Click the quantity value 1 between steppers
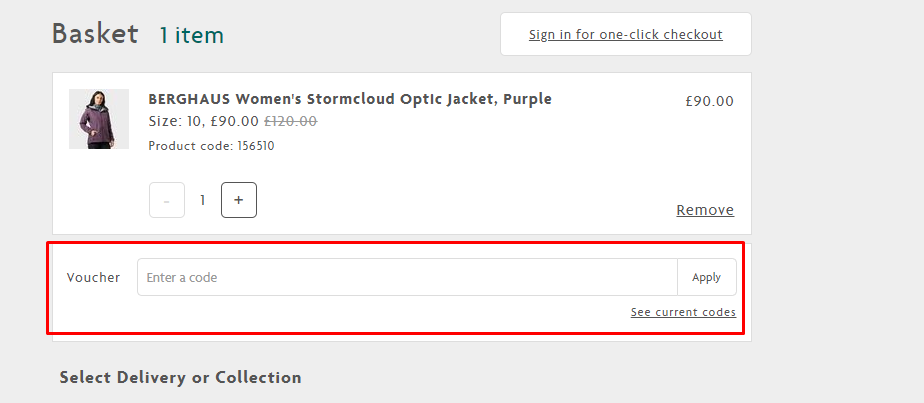924x403 pixels. click(203, 200)
